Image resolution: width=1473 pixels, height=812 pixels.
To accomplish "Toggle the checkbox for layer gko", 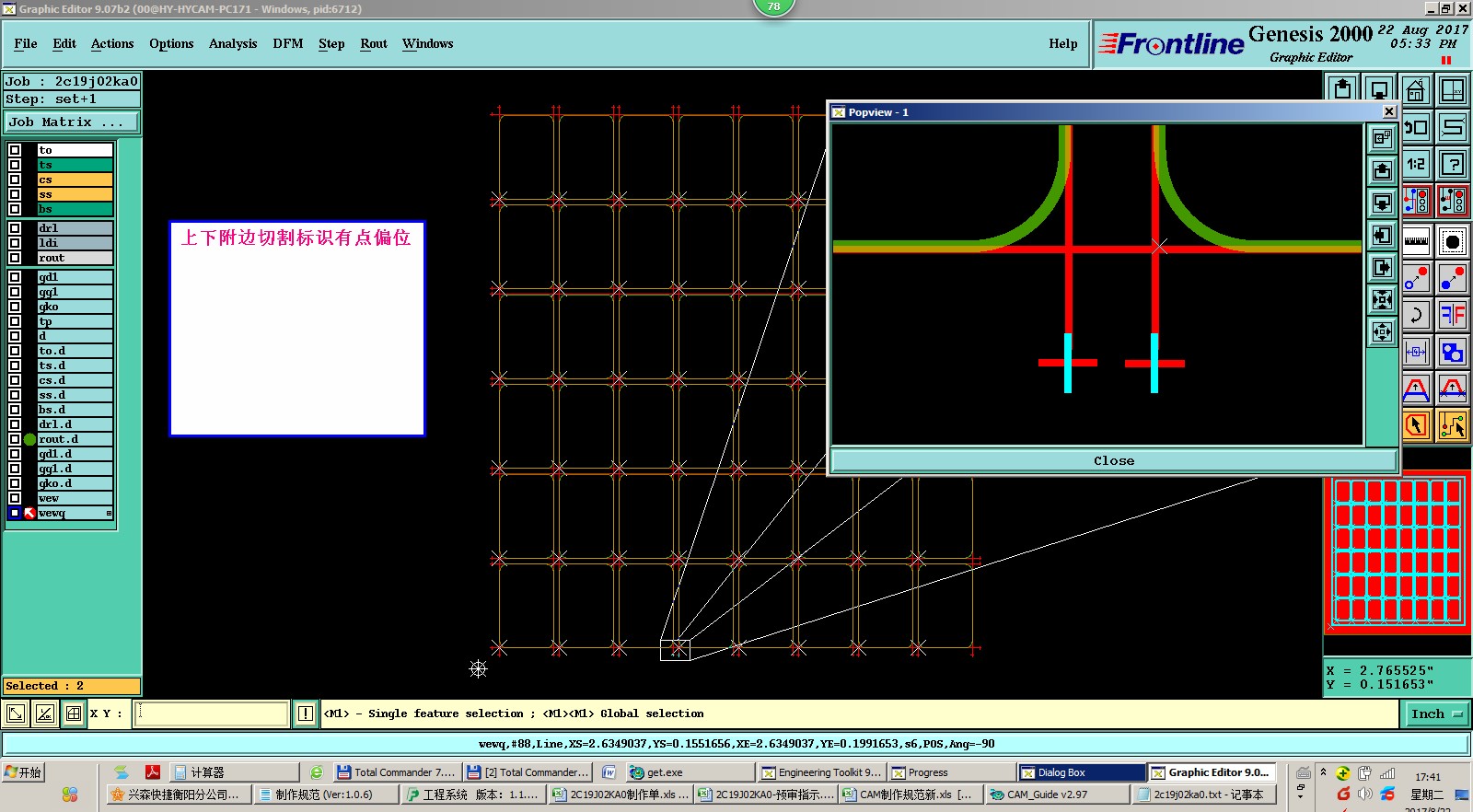I will 15,307.
